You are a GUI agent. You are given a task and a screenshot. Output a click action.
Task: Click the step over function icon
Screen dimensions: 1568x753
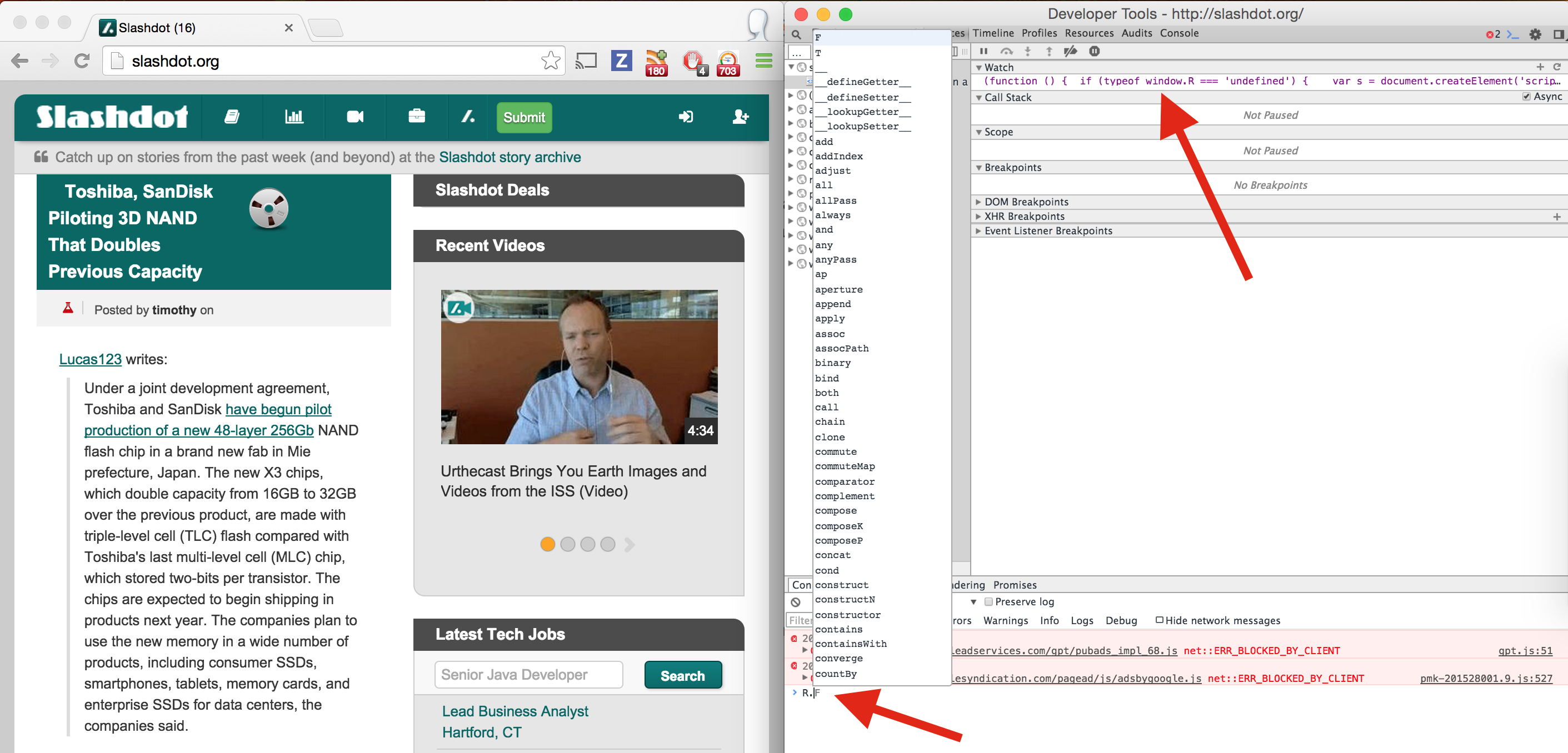click(x=1006, y=51)
